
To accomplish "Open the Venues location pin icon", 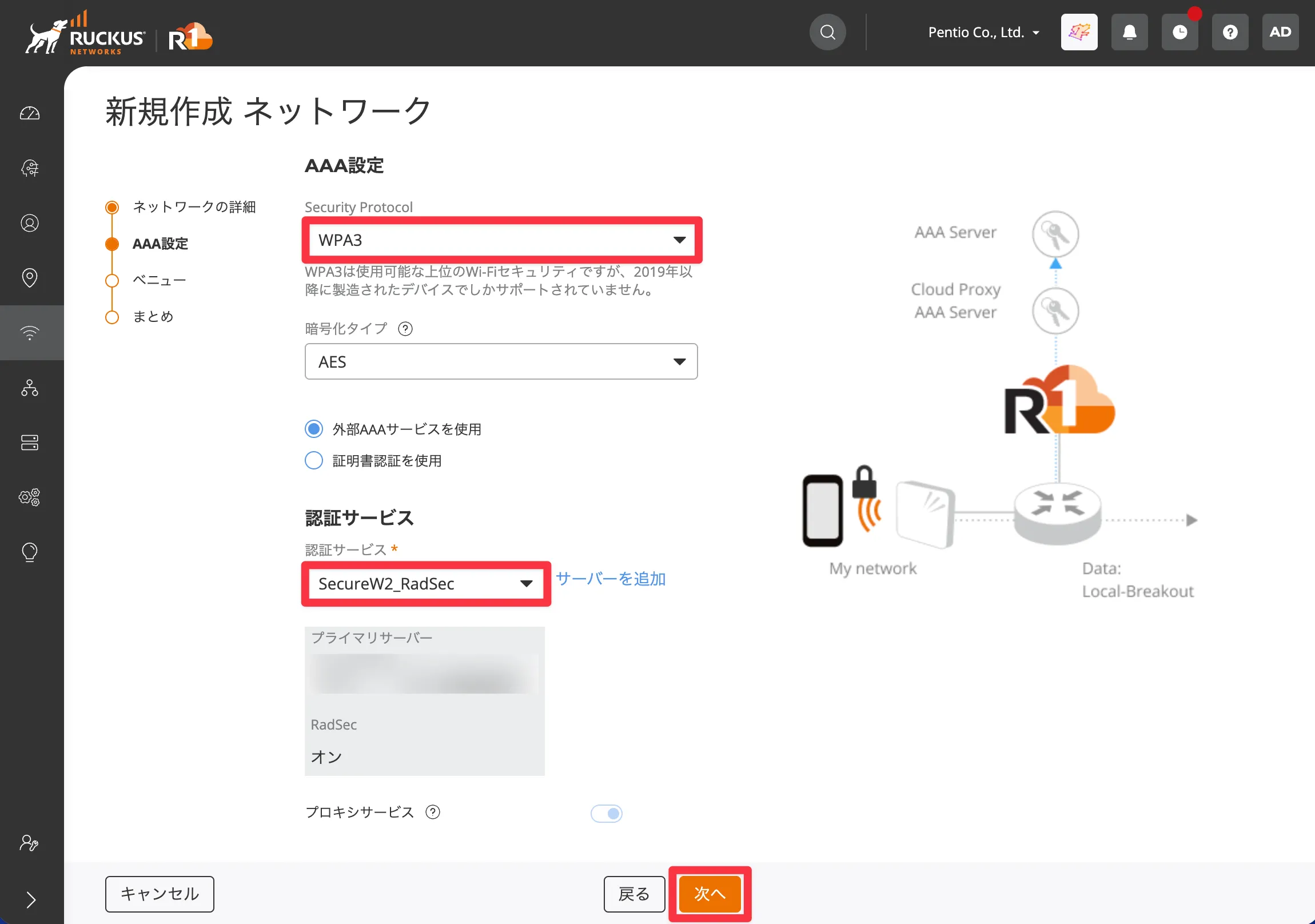I will coord(30,278).
